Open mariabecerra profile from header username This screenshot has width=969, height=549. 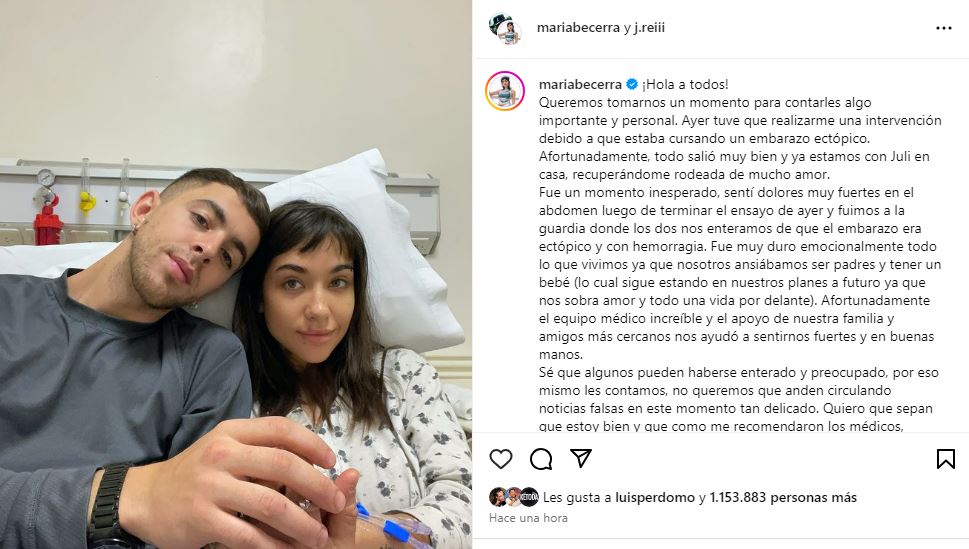click(x=578, y=27)
